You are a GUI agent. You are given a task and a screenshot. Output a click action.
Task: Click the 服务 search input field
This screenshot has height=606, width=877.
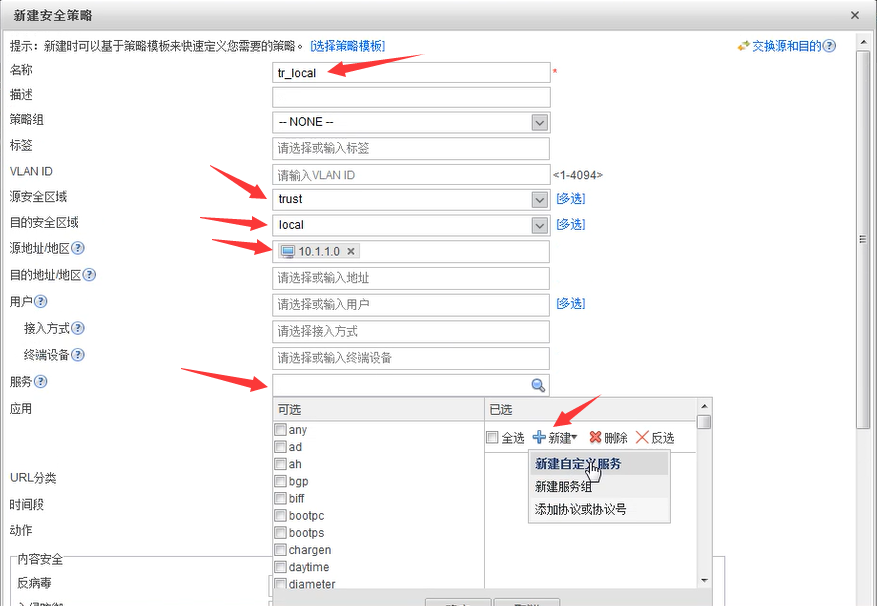pos(411,385)
